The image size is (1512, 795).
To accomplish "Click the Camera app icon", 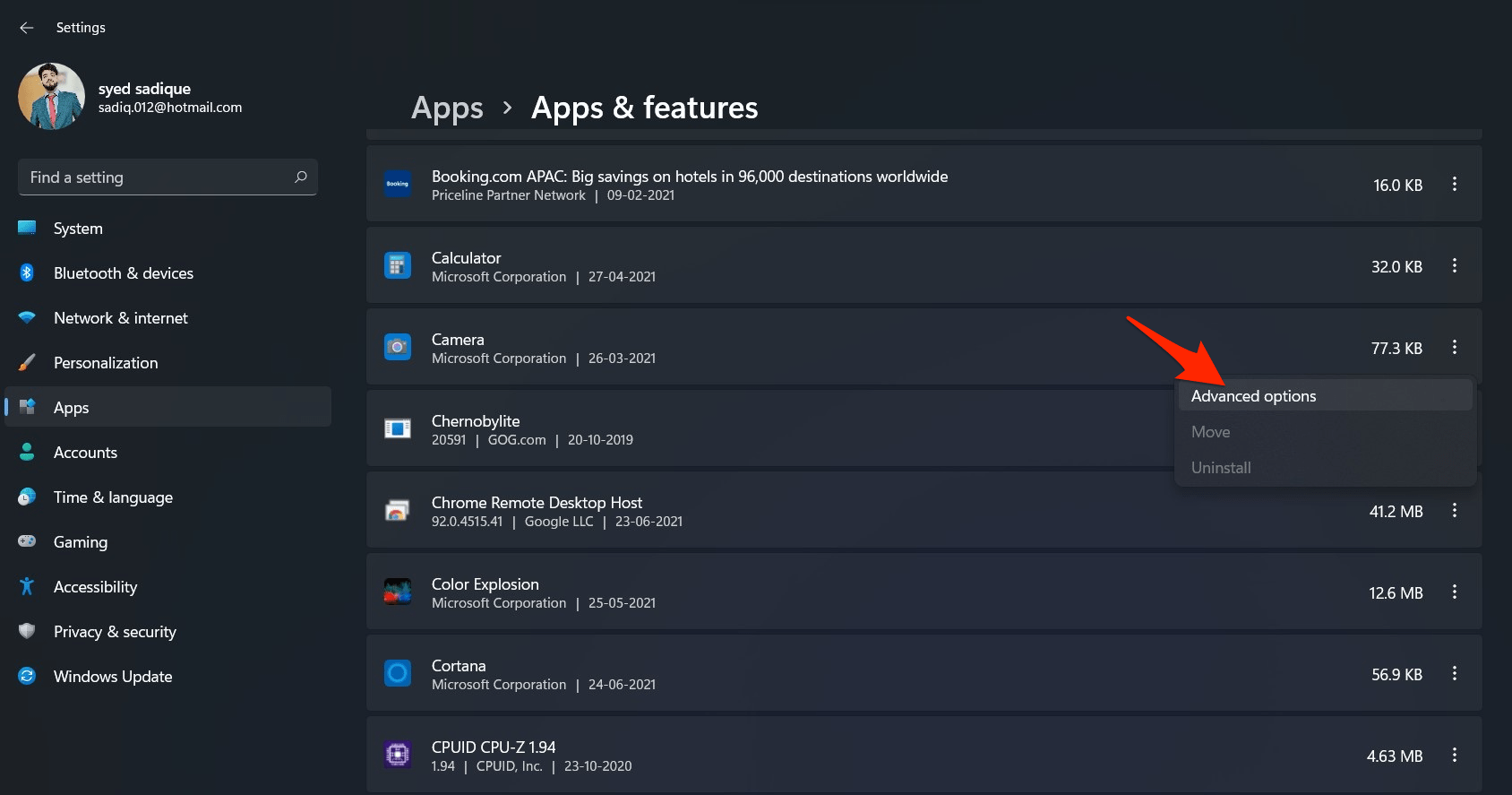I will point(398,347).
